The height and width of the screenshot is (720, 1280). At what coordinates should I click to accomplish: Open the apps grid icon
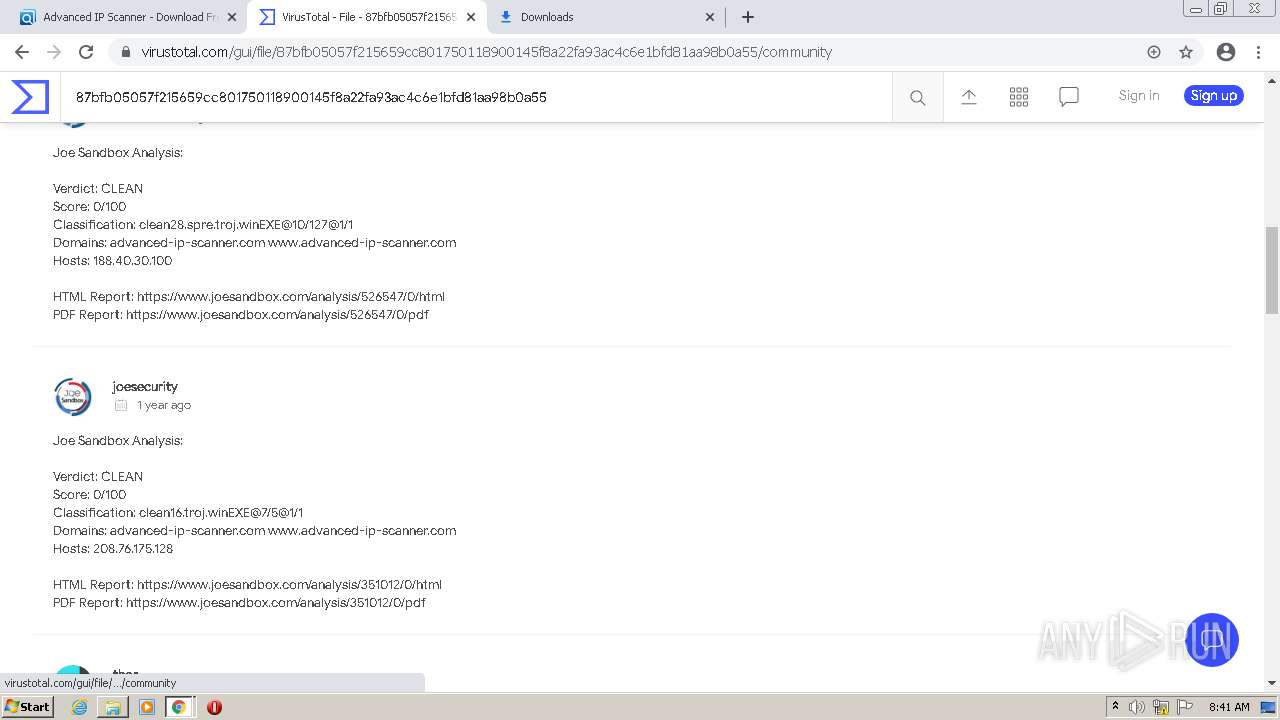click(x=1018, y=96)
